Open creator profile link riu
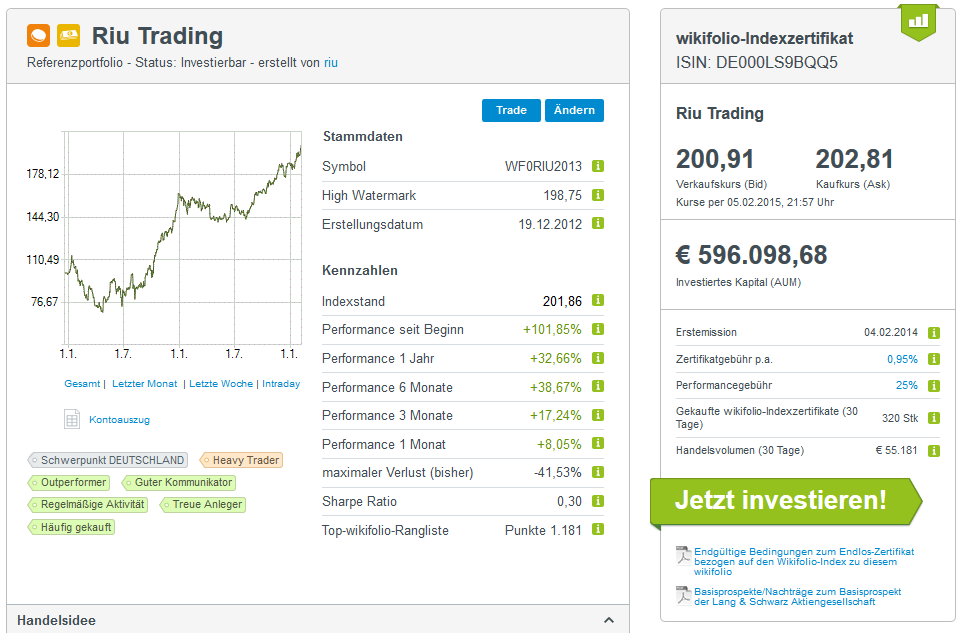 (331, 63)
